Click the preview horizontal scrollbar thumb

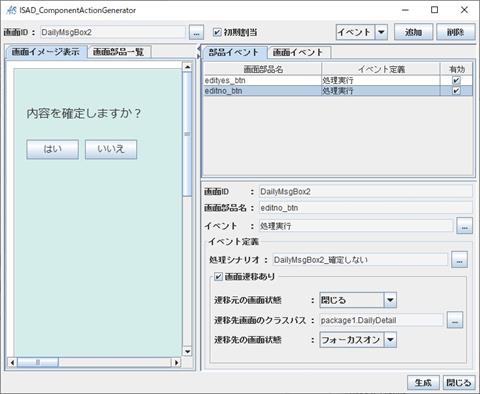38,362
